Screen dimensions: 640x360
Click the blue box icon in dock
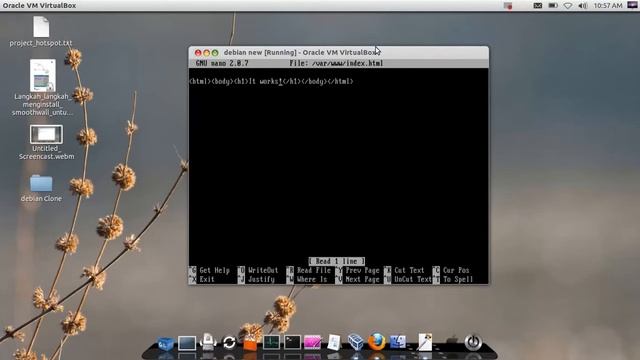coord(165,343)
